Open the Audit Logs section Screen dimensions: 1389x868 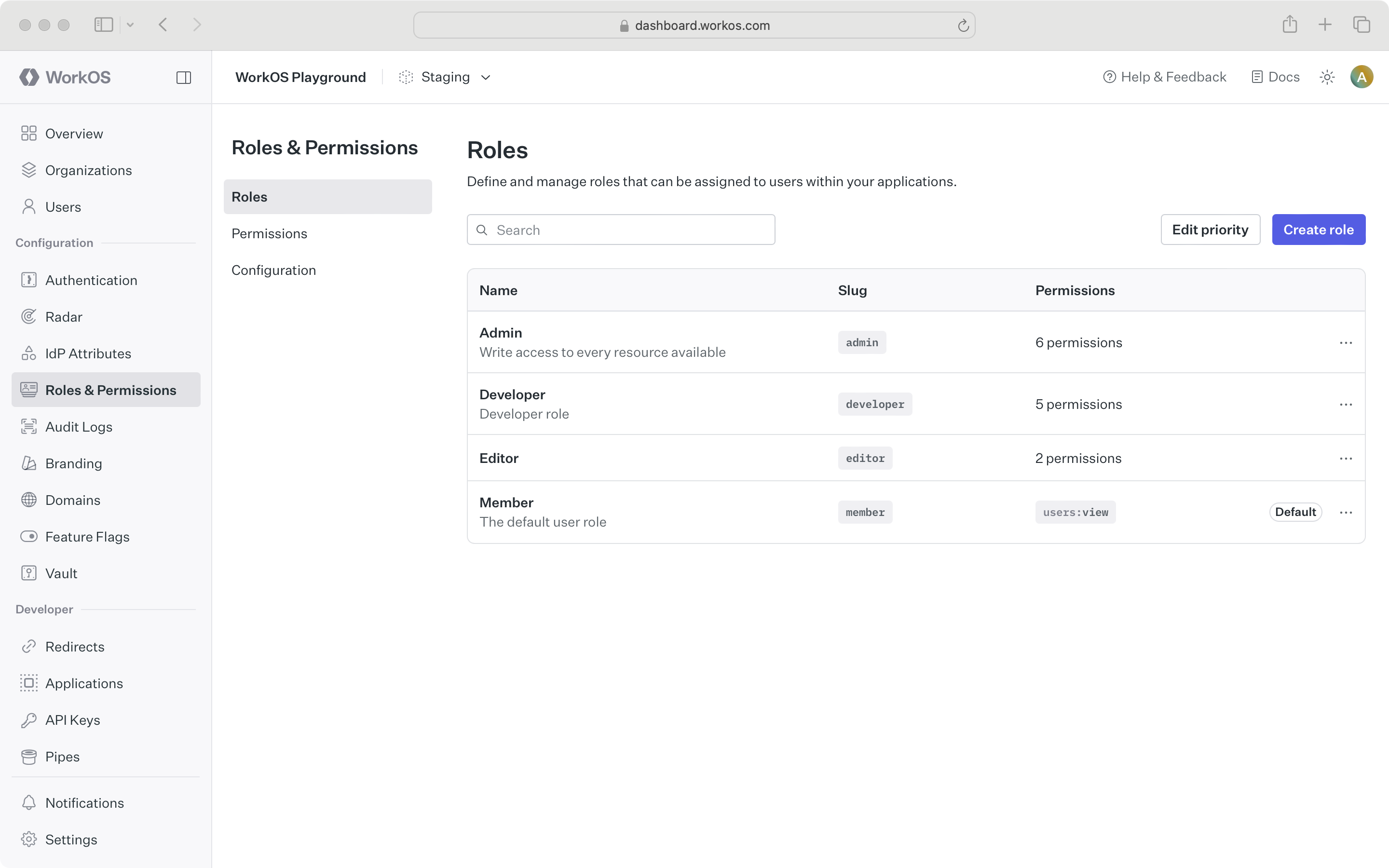(x=79, y=427)
